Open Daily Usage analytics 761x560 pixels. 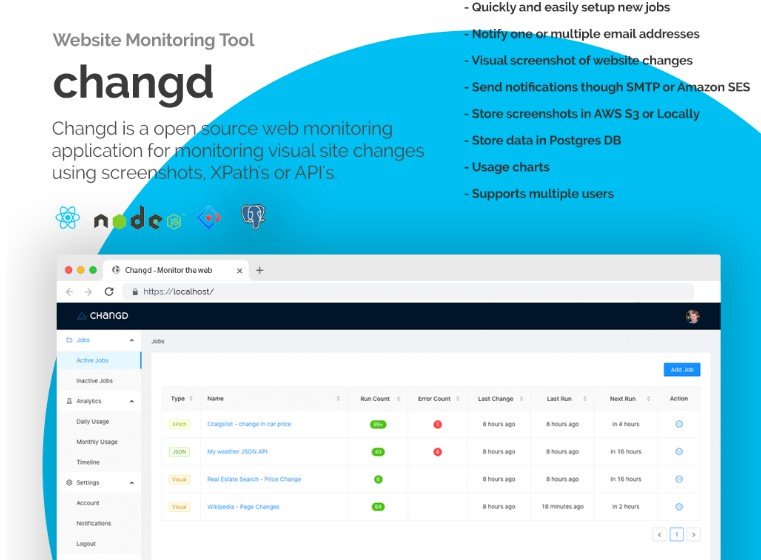(x=99, y=421)
